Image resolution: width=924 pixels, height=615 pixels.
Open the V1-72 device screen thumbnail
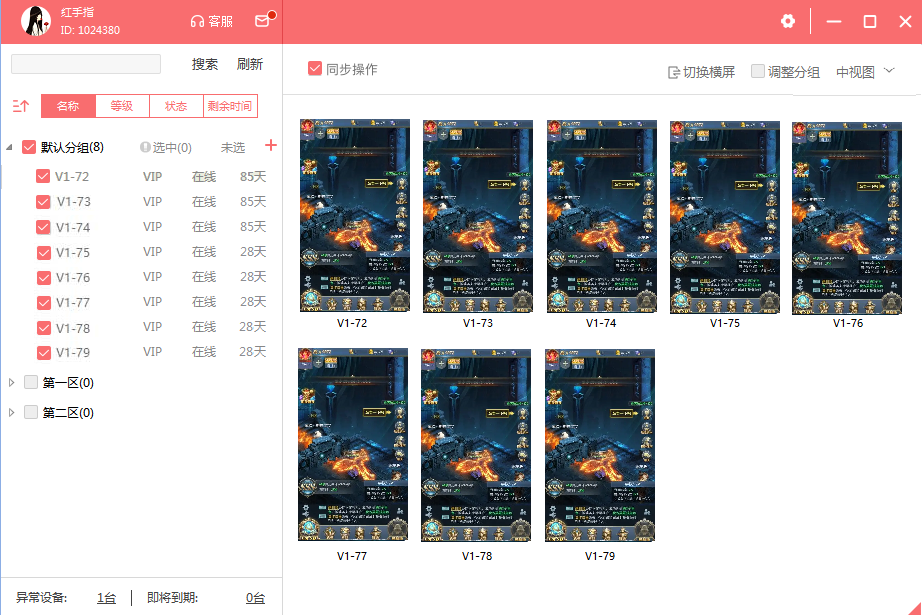355,215
